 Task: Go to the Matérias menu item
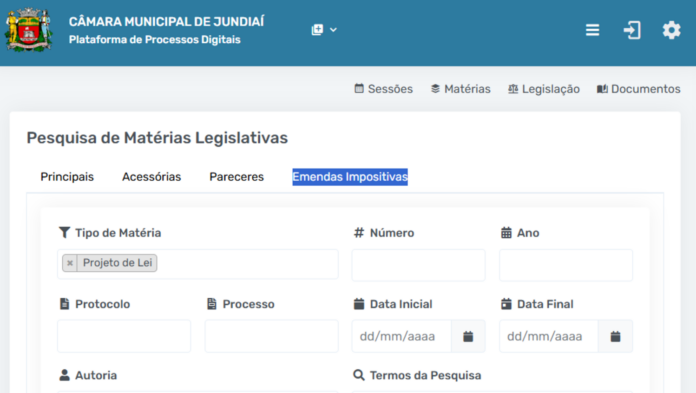461,89
